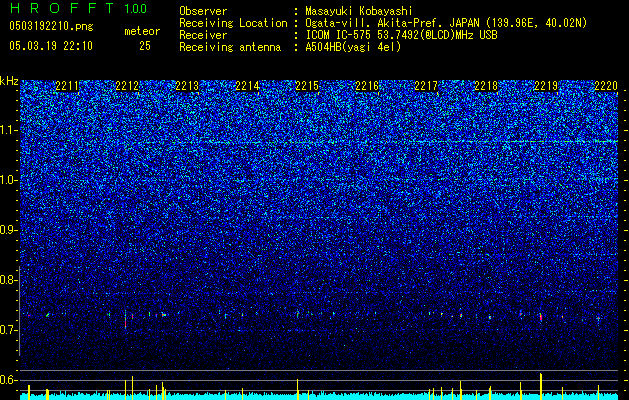Click the 'Receiving antenna' label
The width and height of the screenshot is (629, 400).
[x=230, y=47]
